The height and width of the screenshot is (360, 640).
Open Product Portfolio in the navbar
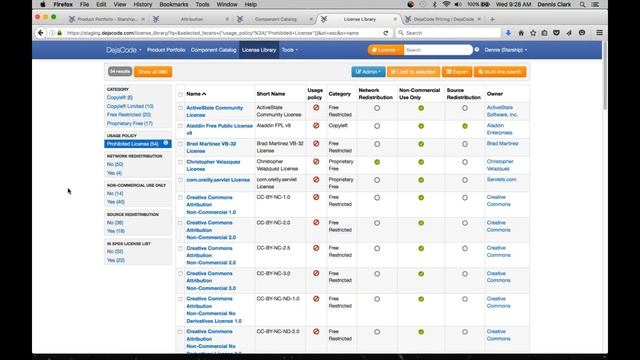(x=166, y=50)
